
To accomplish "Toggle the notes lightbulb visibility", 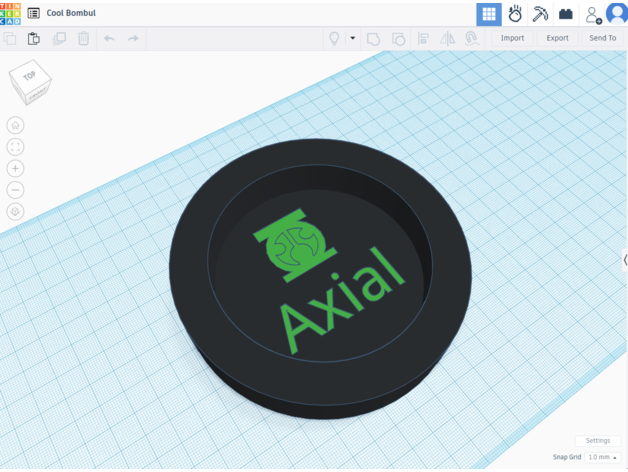I will click(335, 39).
